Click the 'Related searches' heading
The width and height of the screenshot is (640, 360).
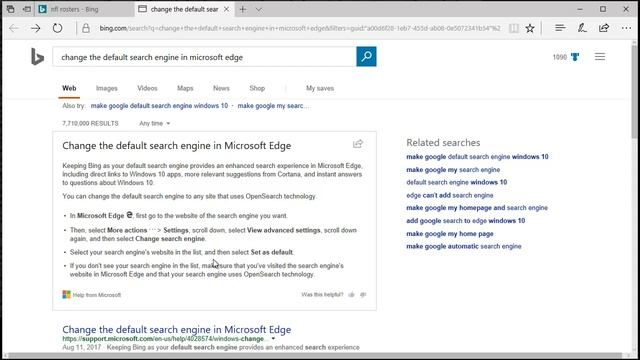[443, 142]
